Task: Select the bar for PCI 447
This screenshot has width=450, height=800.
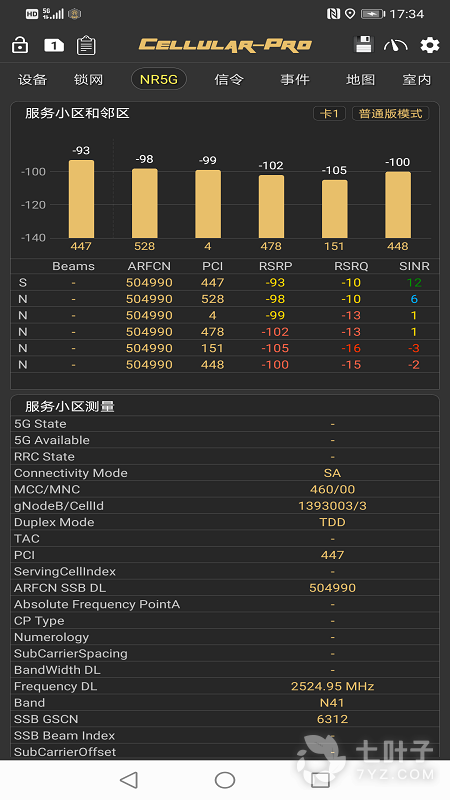Action: 82,199
